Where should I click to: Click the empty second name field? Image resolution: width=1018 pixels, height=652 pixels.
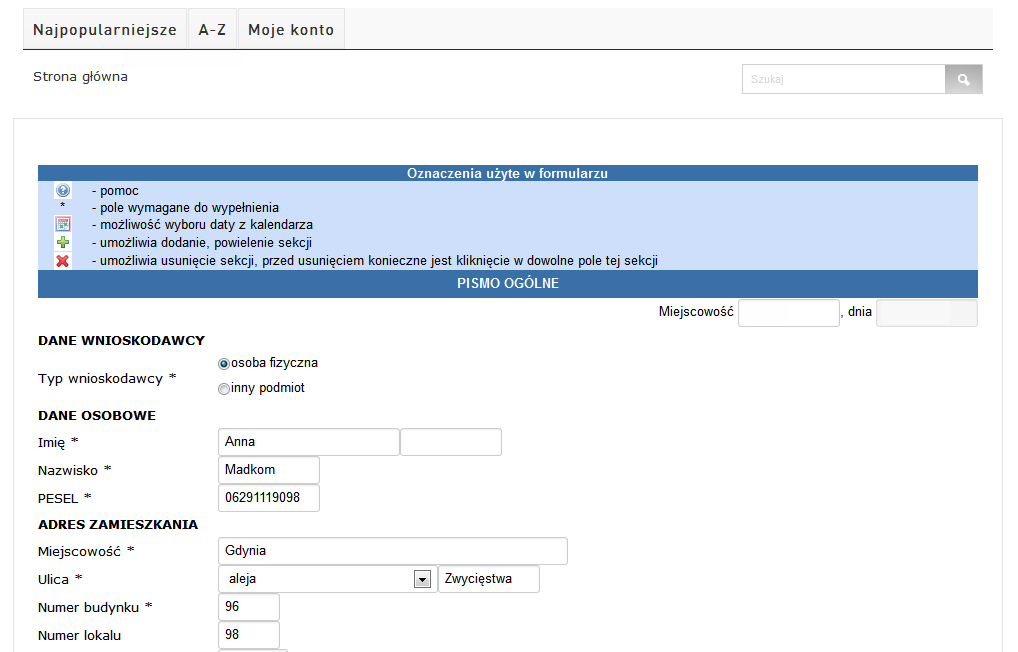pyautogui.click(x=451, y=442)
